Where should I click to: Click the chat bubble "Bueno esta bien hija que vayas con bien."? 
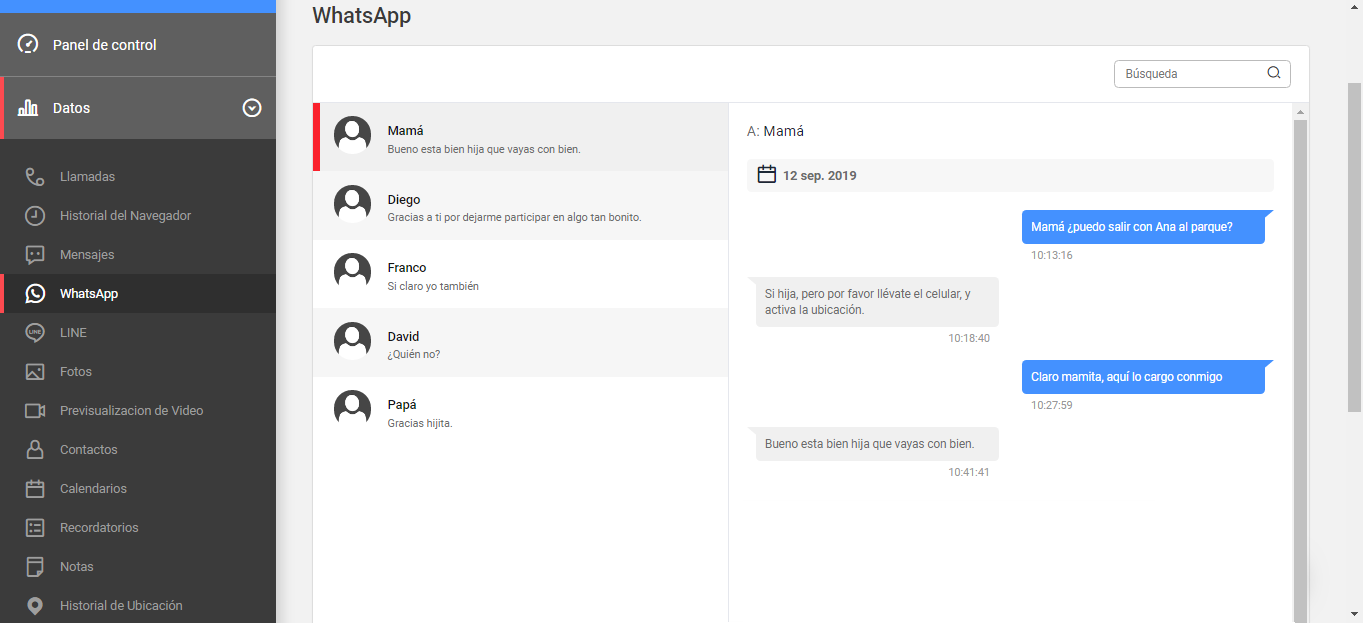click(877, 444)
